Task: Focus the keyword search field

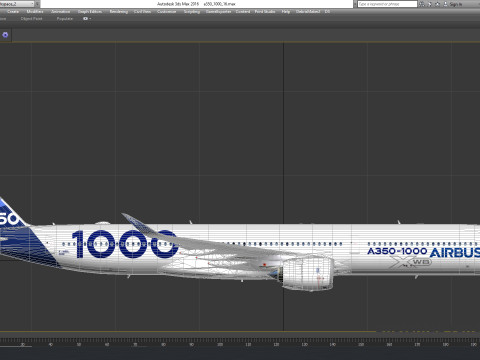Action: pos(387,4)
